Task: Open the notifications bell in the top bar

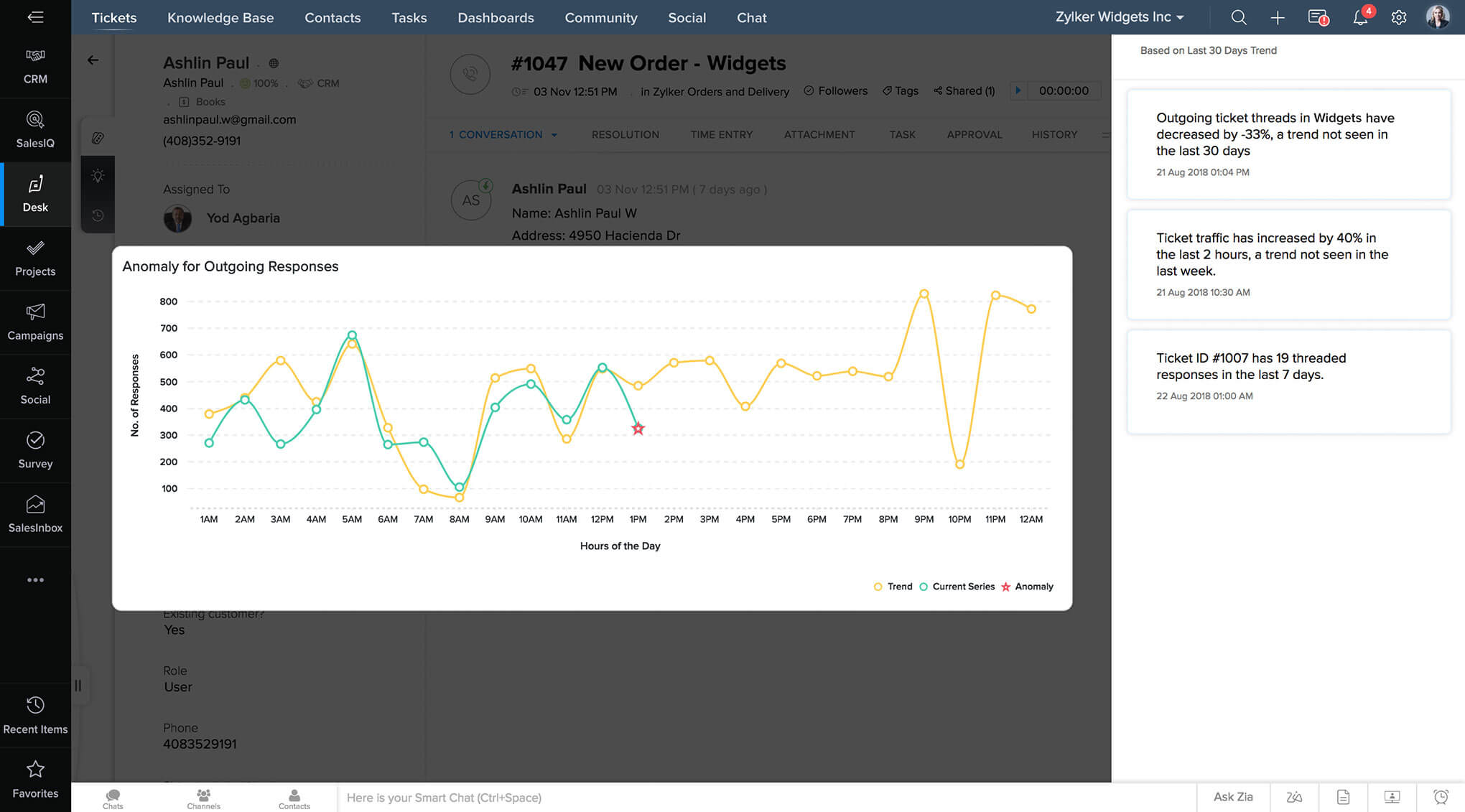Action: 1361,17
